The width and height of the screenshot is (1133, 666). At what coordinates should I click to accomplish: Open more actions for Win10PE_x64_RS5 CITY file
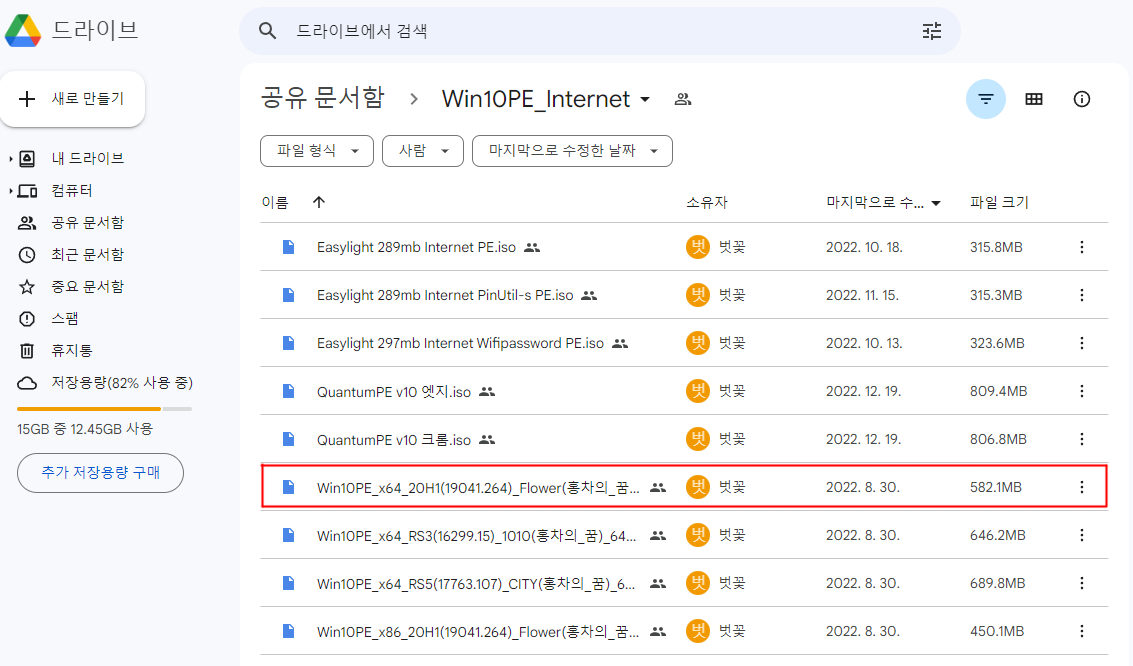pyautogui.click(x=1082, y=583)
